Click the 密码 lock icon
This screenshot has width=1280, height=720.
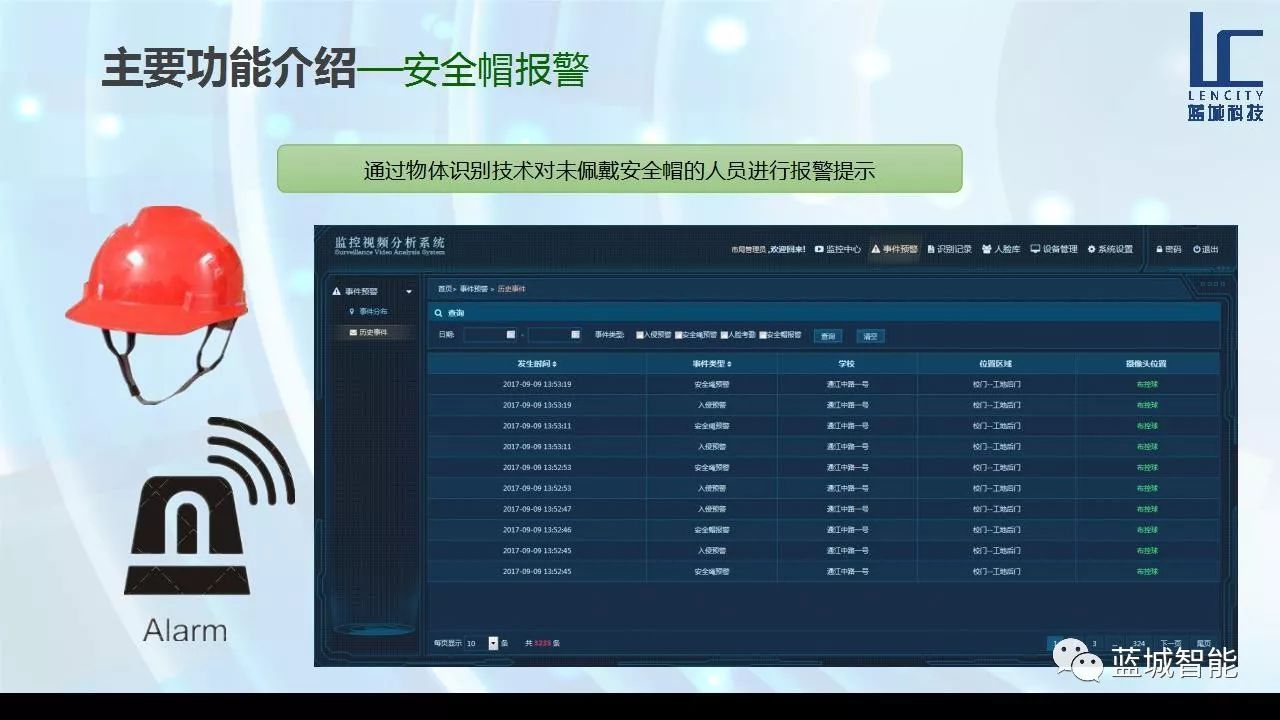[x=1160, y=249]
